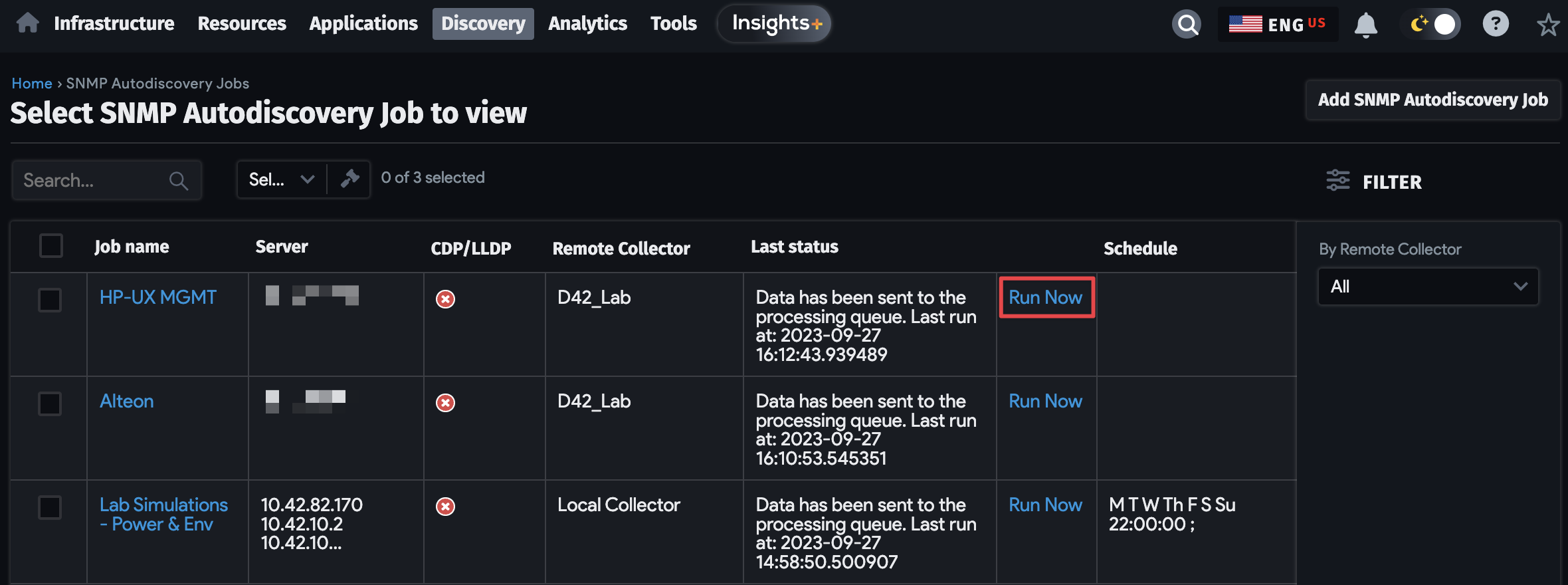Open the ENG US language selector
This screenshot has height=585, width=1568.
1277,25
